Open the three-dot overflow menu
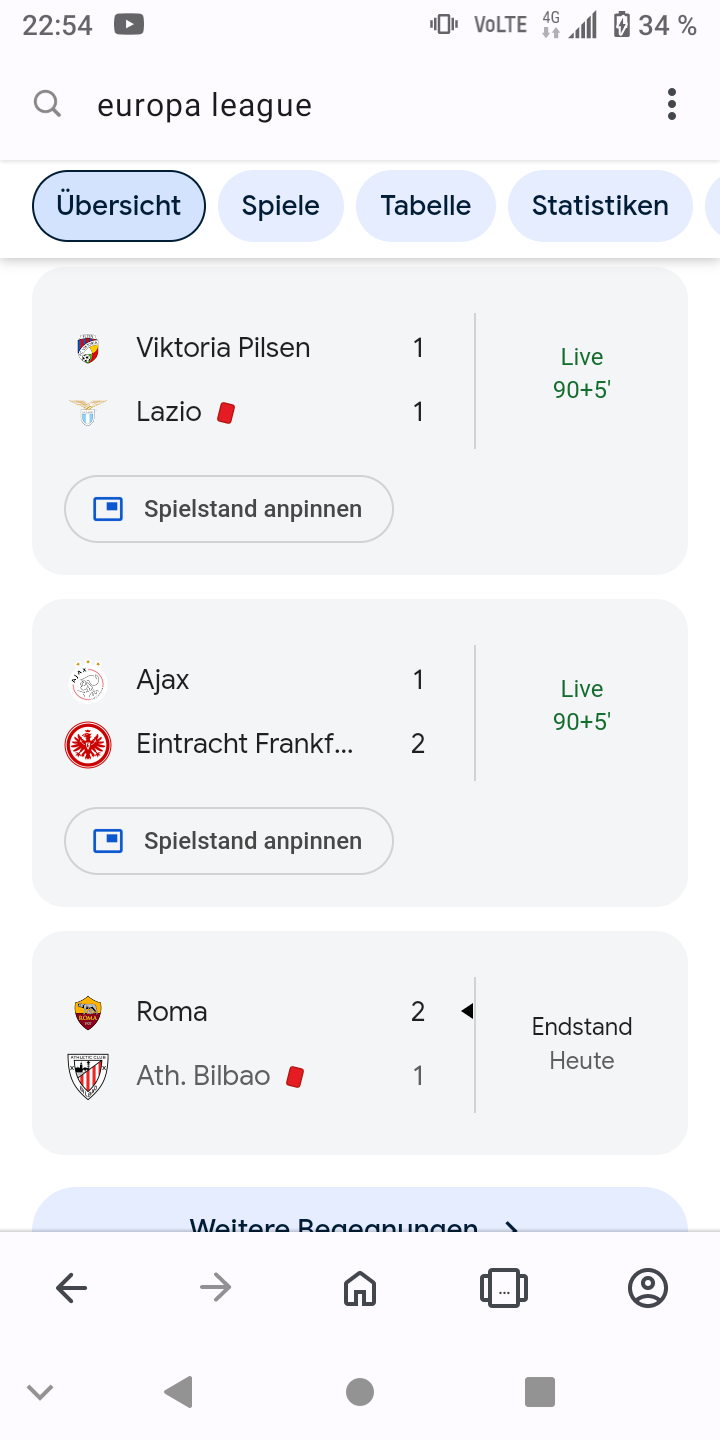Viewport: 720px width, 1440px height. (671, 104)
